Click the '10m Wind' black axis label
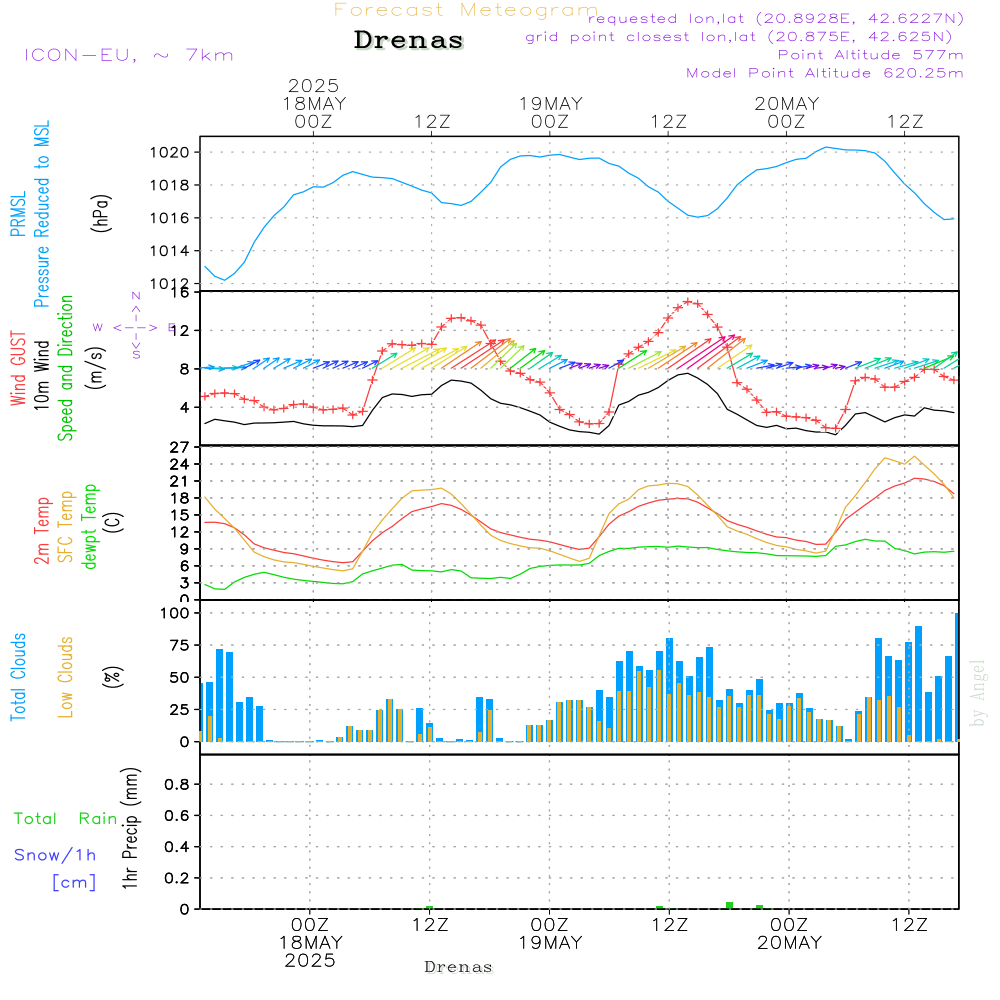Screen dimensions: 1000x1000 tap(41, 375)
